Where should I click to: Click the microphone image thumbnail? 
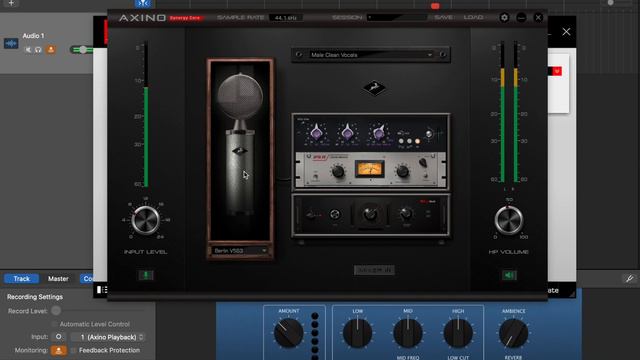pyautogui.click(x=240, y=150)
